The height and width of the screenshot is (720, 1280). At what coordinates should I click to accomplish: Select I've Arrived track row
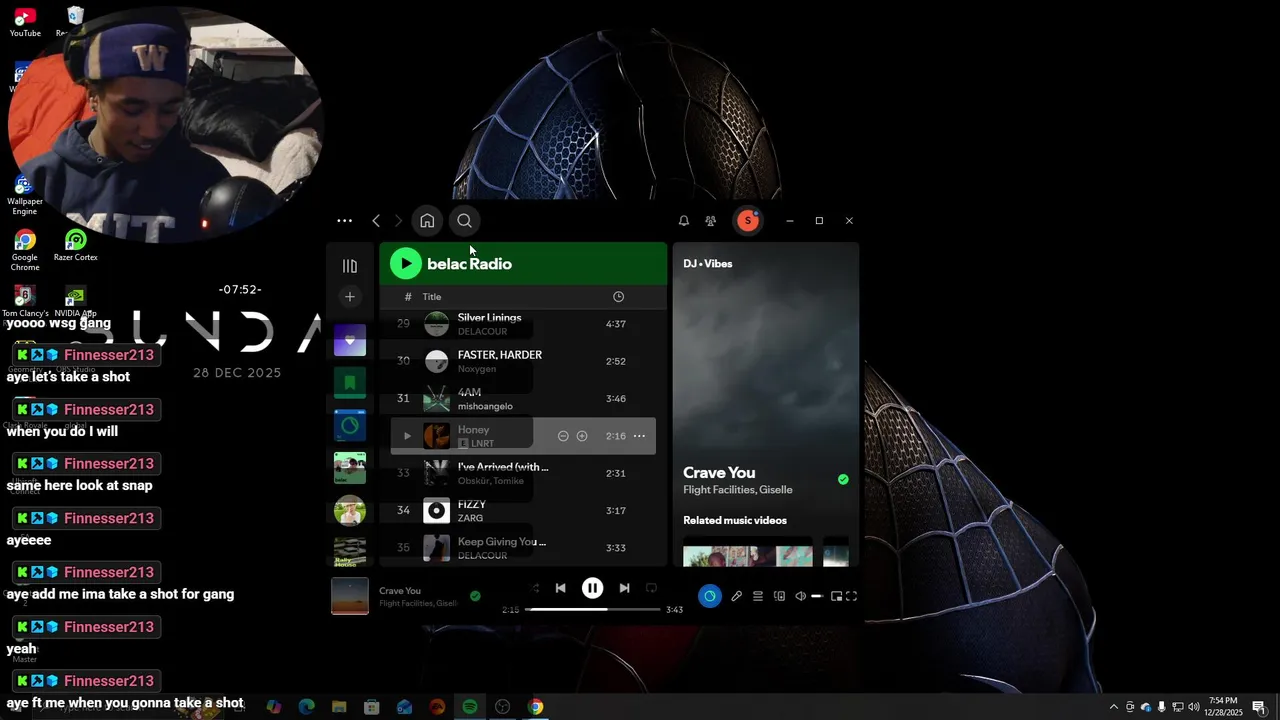tap(523, 473)
